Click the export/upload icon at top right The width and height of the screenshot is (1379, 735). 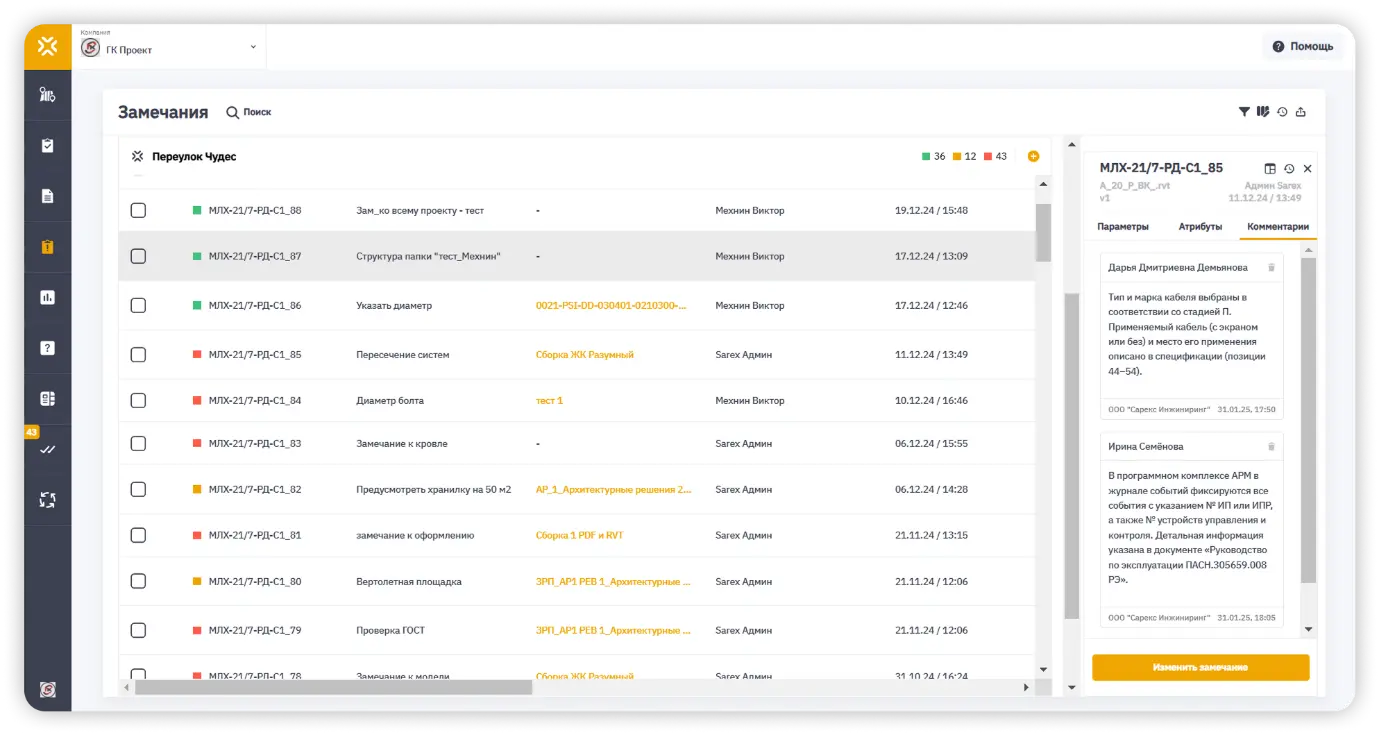[x=1301, y=112]
